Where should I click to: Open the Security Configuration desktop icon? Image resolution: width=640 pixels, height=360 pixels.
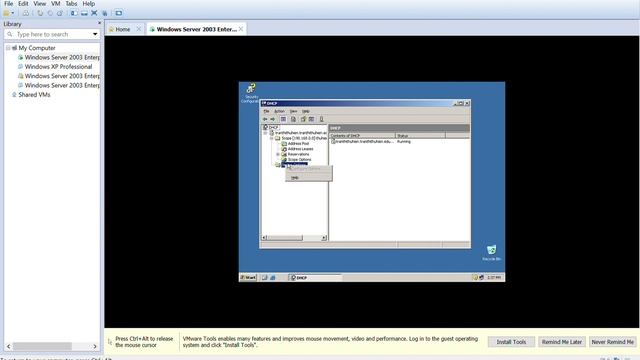point(251,93)
